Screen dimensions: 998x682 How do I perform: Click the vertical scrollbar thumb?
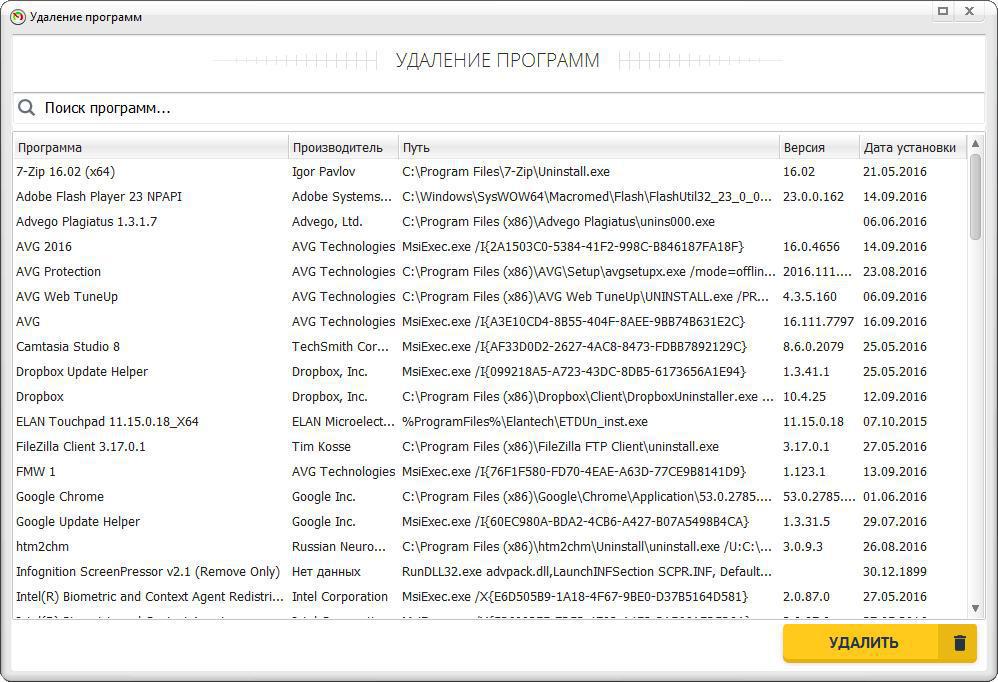tap(975, 197)
